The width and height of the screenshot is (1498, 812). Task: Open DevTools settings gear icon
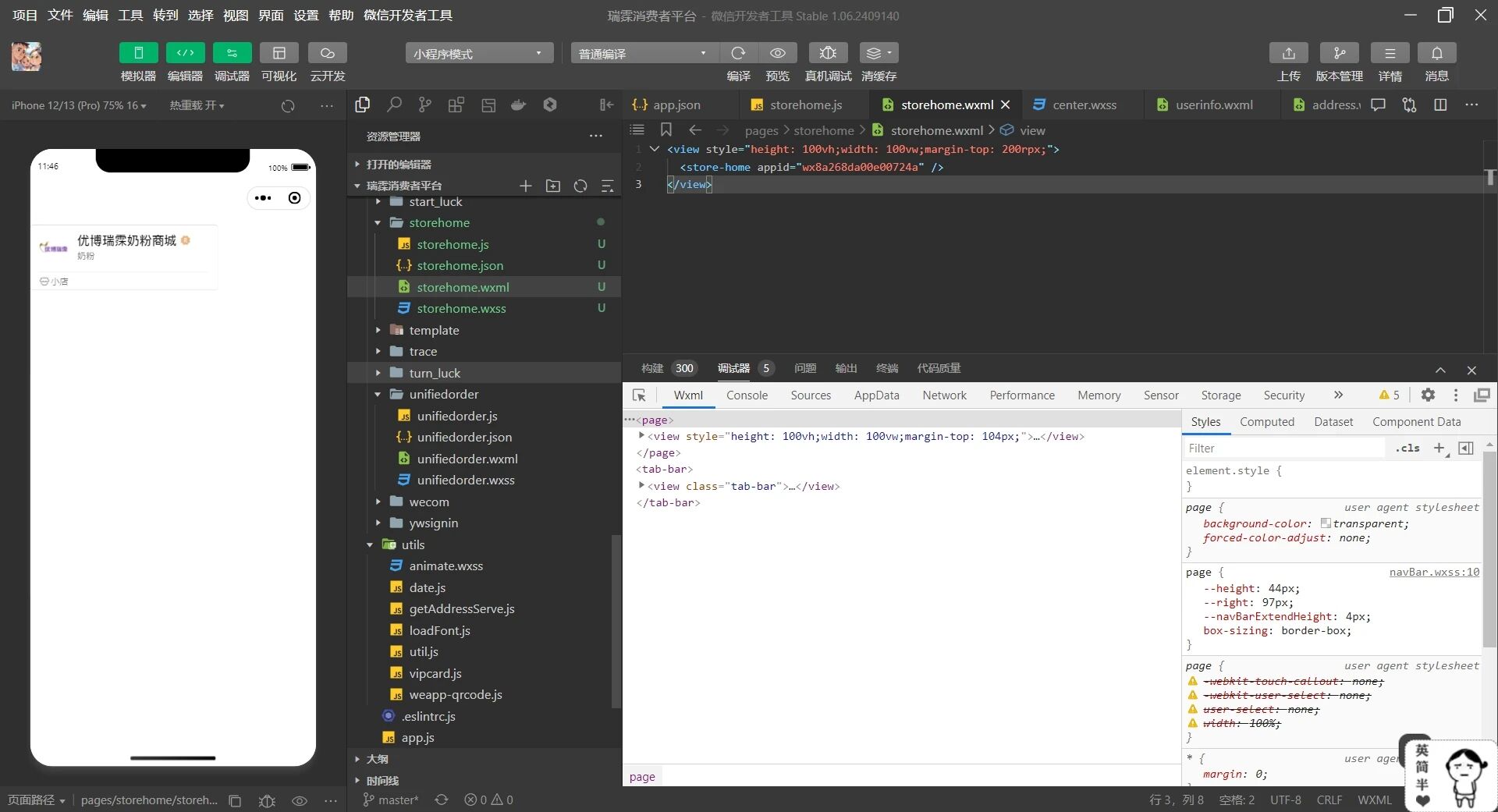1428,395
